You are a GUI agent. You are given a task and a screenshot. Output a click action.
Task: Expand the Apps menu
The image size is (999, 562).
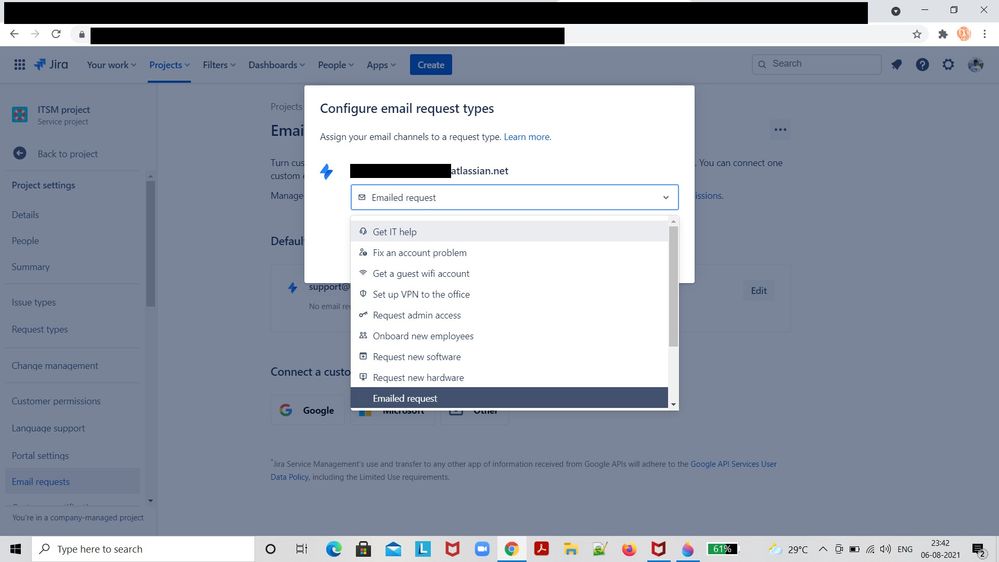point(381,65)
